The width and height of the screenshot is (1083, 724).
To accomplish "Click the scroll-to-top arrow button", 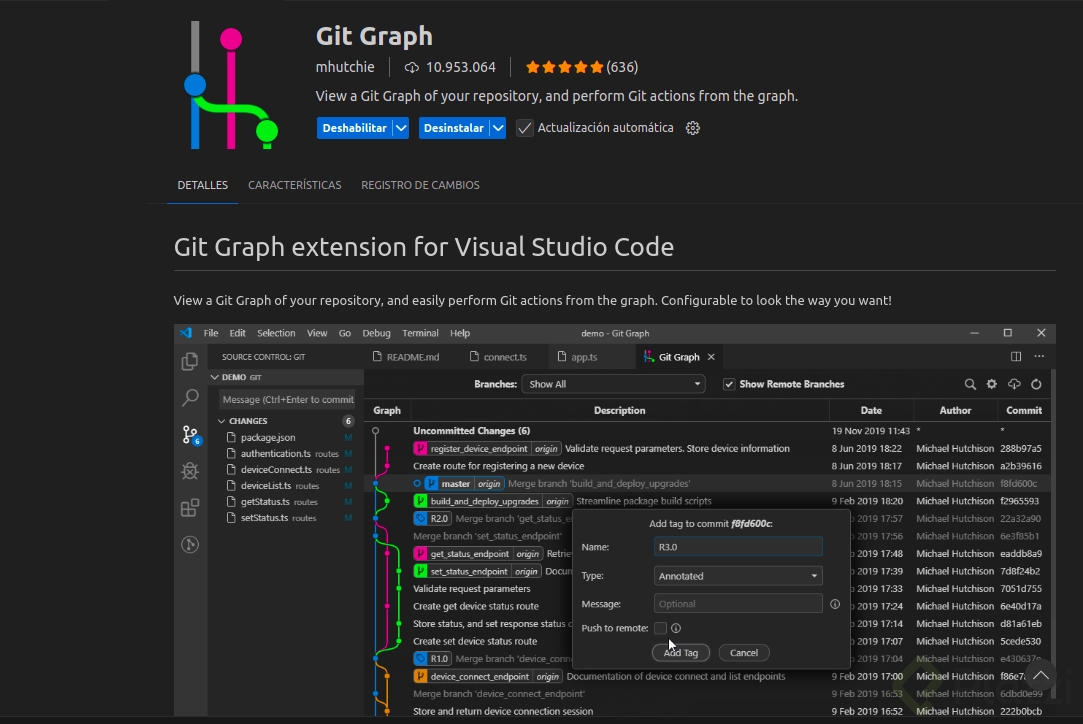I will coord(1040,675).
